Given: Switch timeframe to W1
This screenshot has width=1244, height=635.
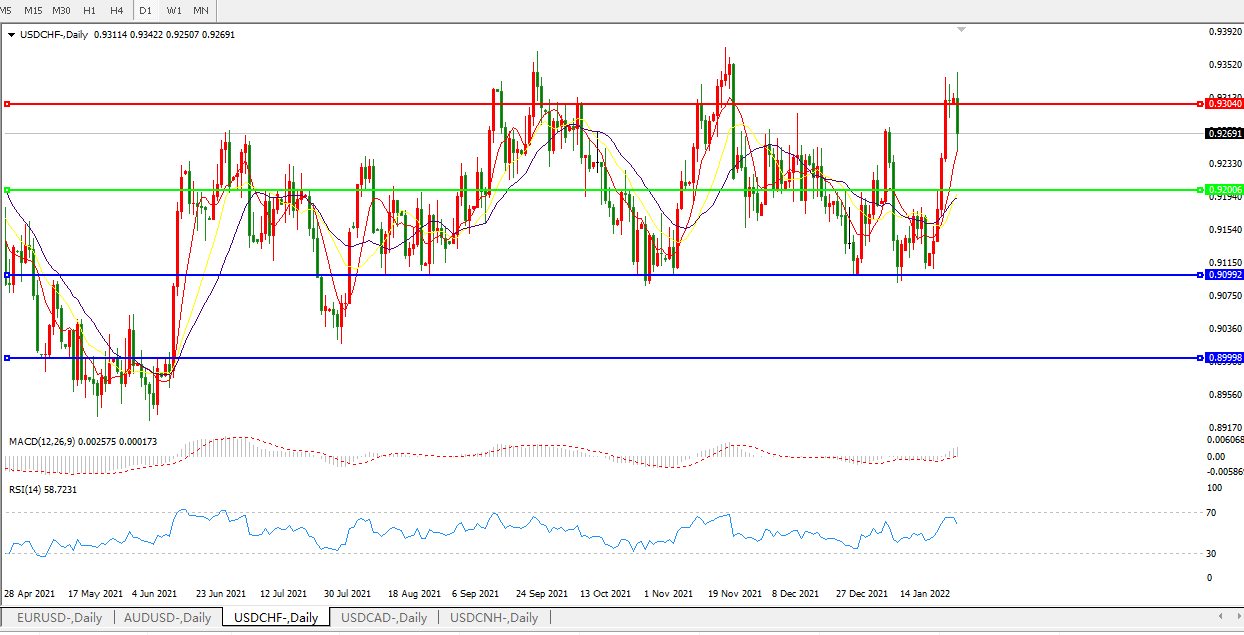Looking at the screenshot, I should point(174,10).
